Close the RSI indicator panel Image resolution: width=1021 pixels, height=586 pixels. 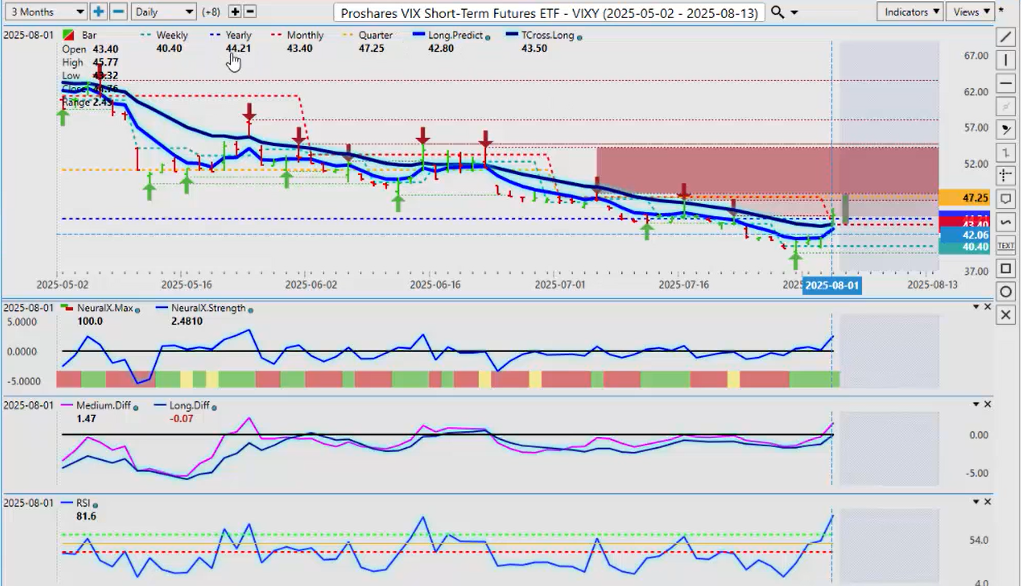[x=988, y=502]
